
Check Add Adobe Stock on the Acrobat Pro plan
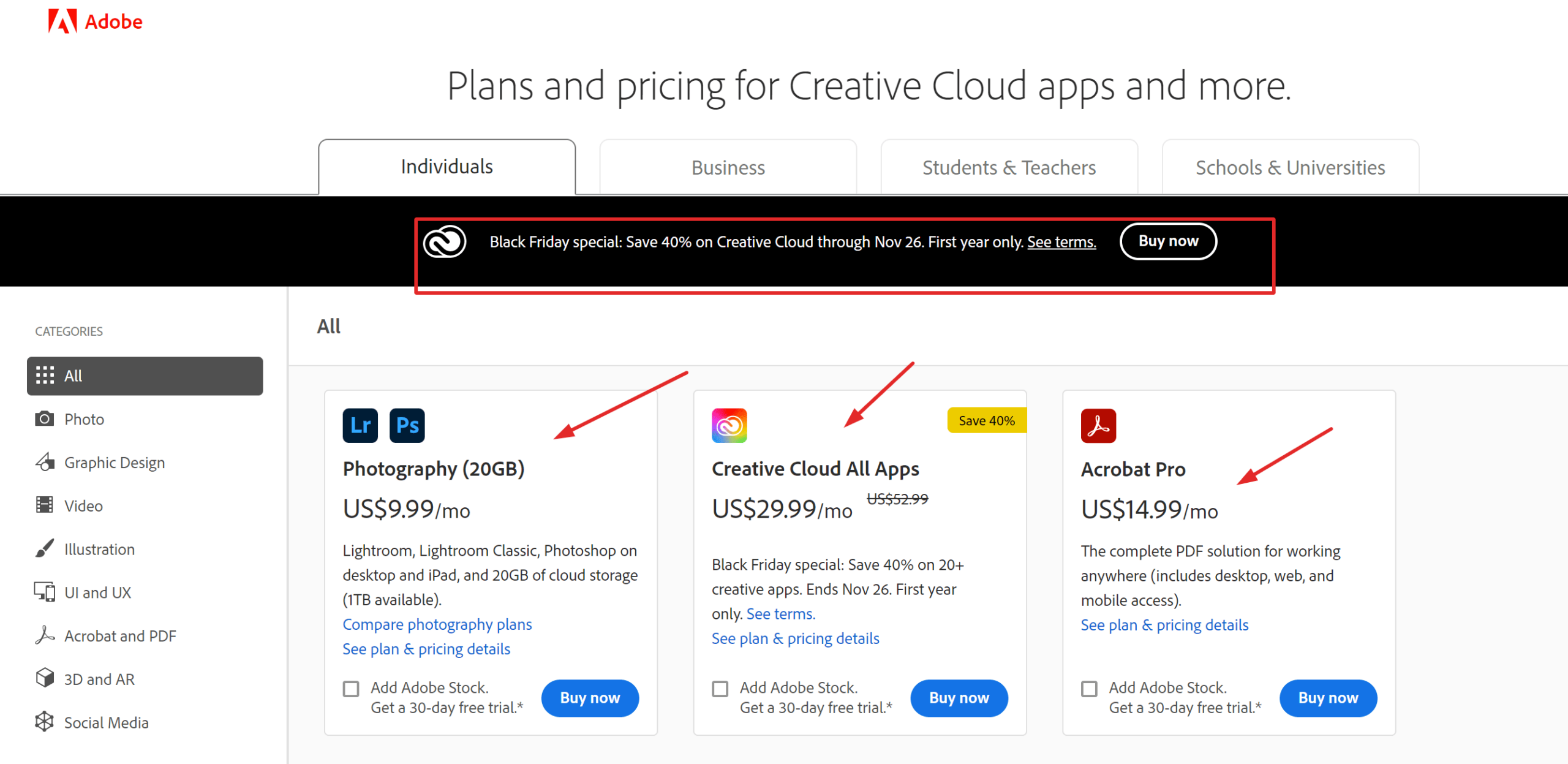[x=1089, y=689]
